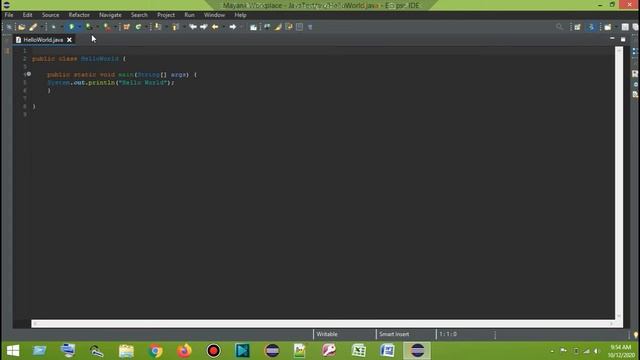Click the white right-pointing double arrow icon
640x360 pixels.
point(203,27)
